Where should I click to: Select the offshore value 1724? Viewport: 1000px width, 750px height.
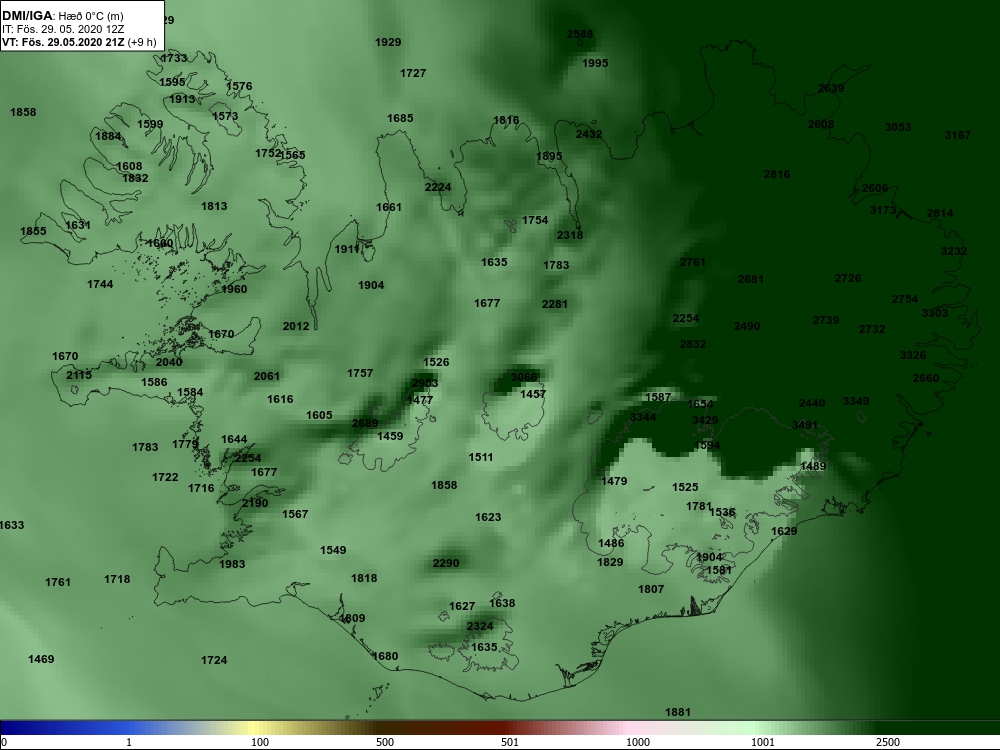tap(214, 660)
